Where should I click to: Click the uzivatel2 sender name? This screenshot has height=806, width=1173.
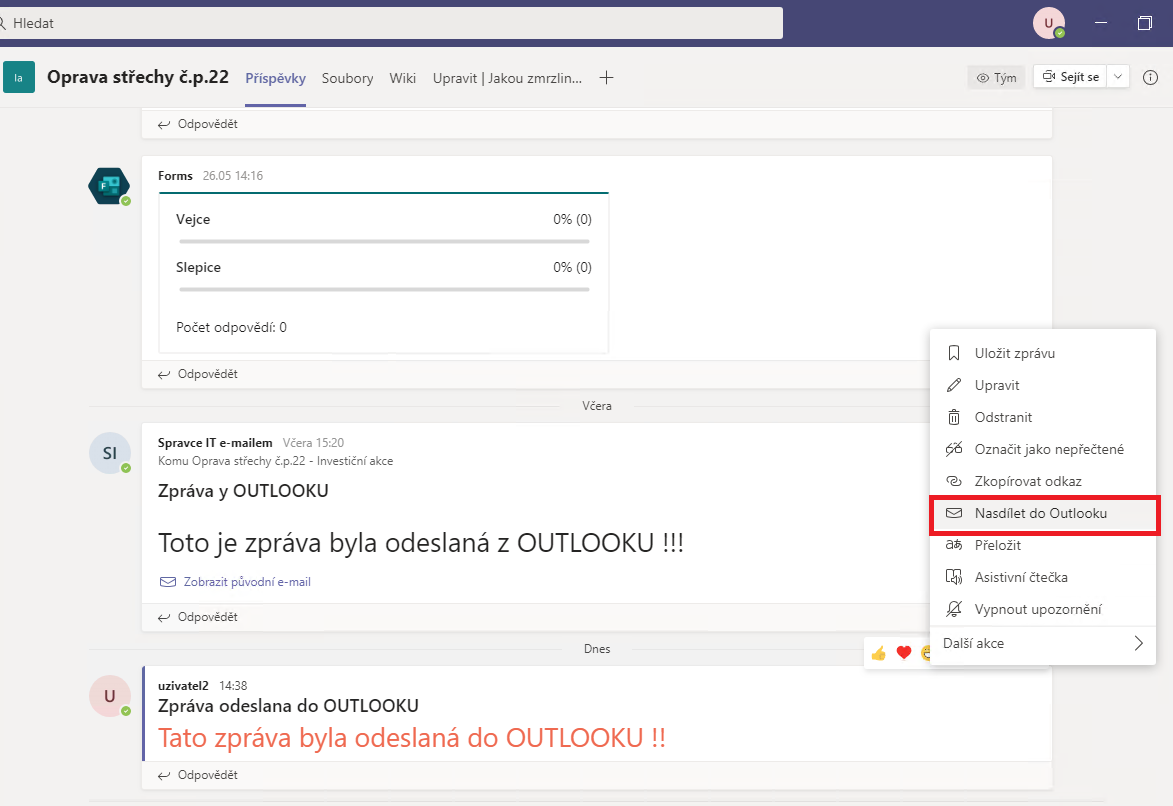click(x=183, y=686)
